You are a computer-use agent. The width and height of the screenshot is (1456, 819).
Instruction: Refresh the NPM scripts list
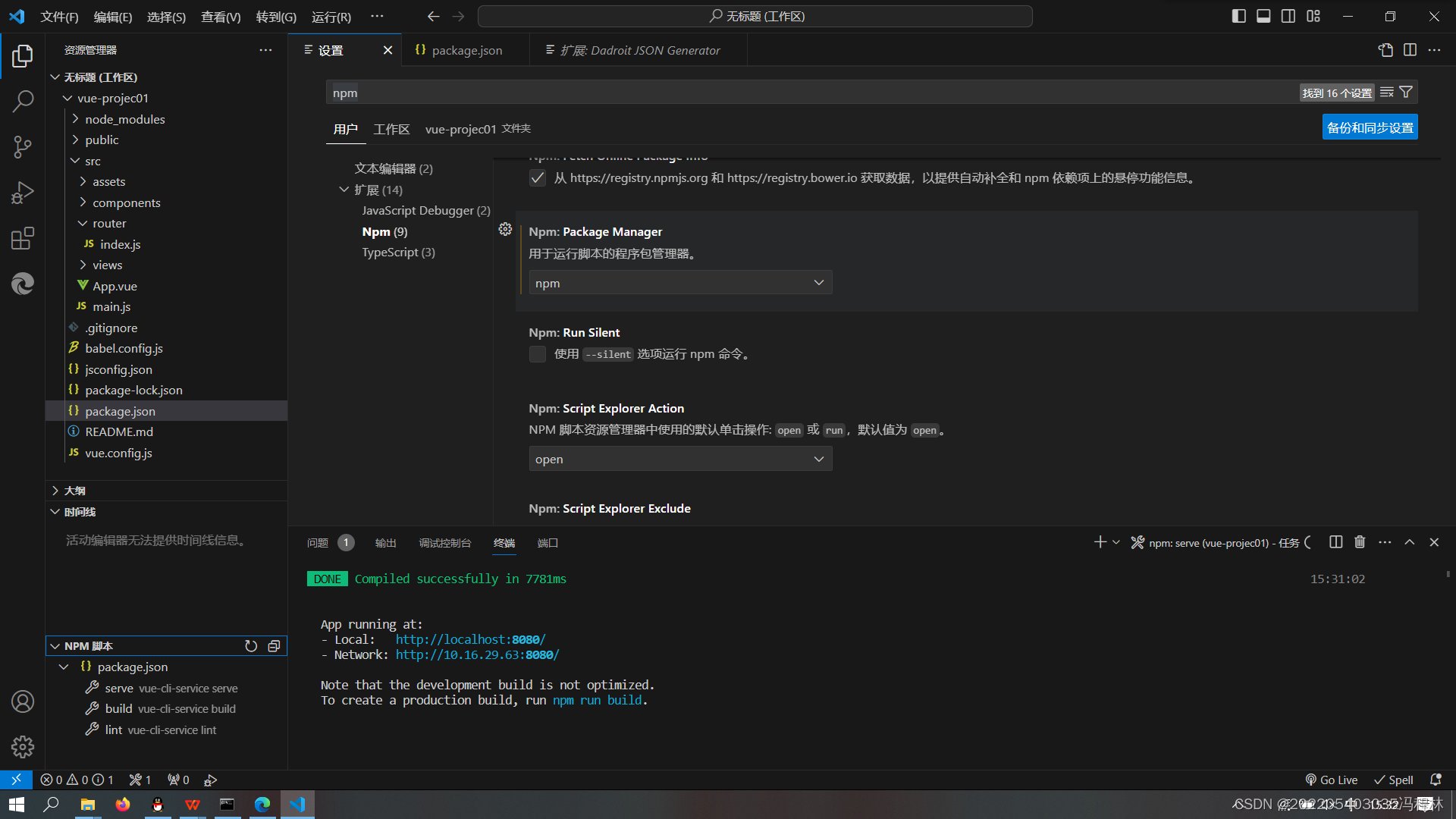[251, 646]
